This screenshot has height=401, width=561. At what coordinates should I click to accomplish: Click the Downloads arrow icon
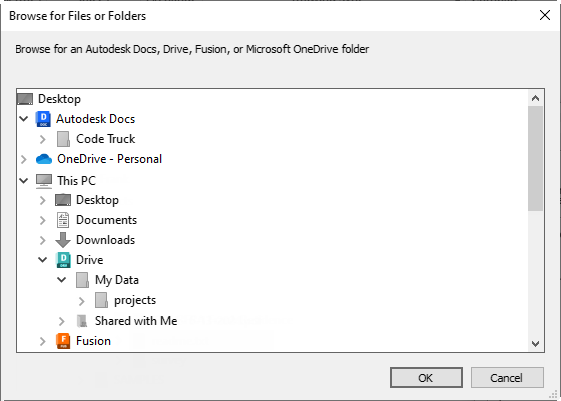63,240
